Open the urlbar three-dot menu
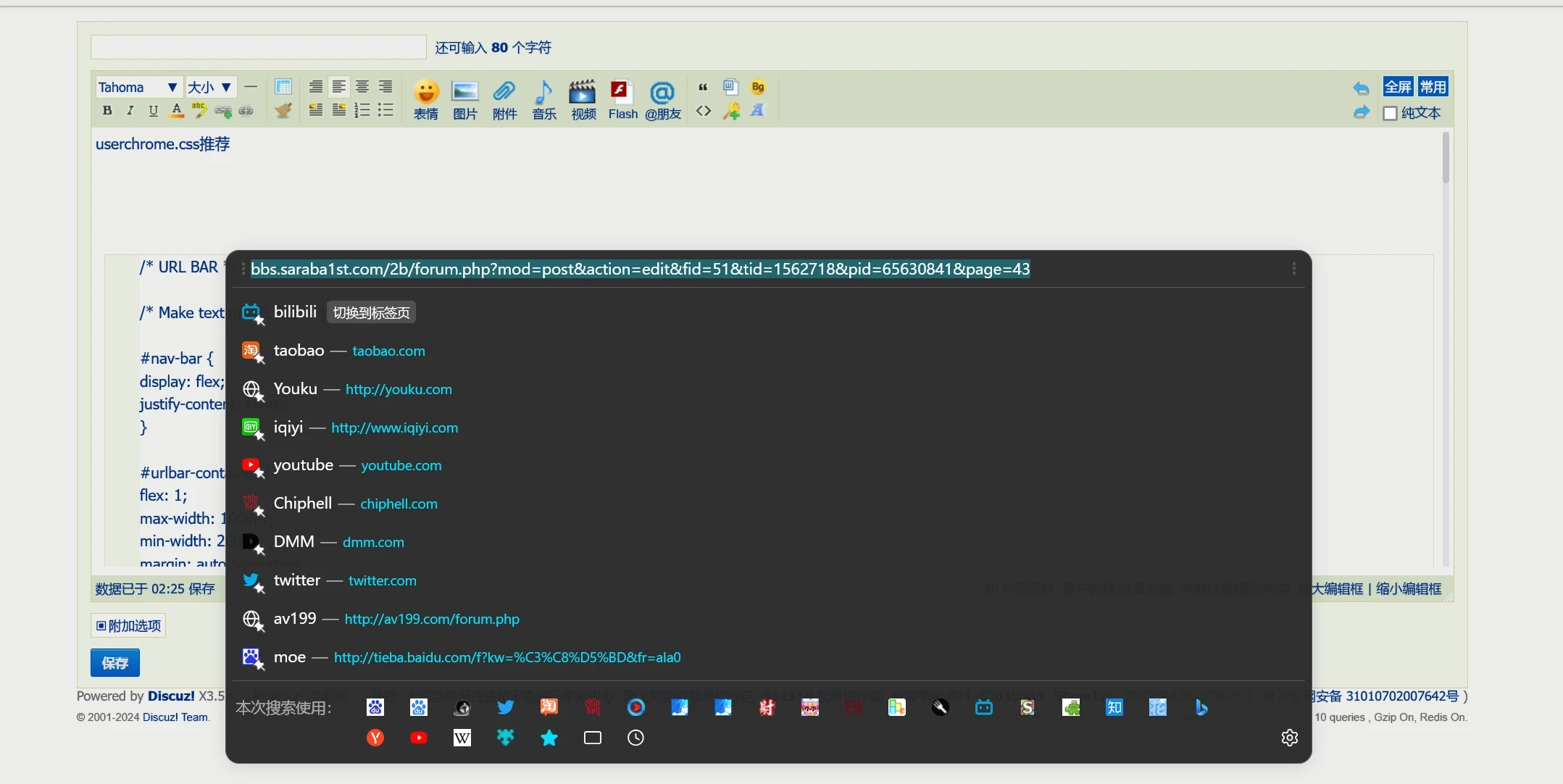Image resolution: width=1563 pixels, height=784 pixels. click(x=1293, y=269)
